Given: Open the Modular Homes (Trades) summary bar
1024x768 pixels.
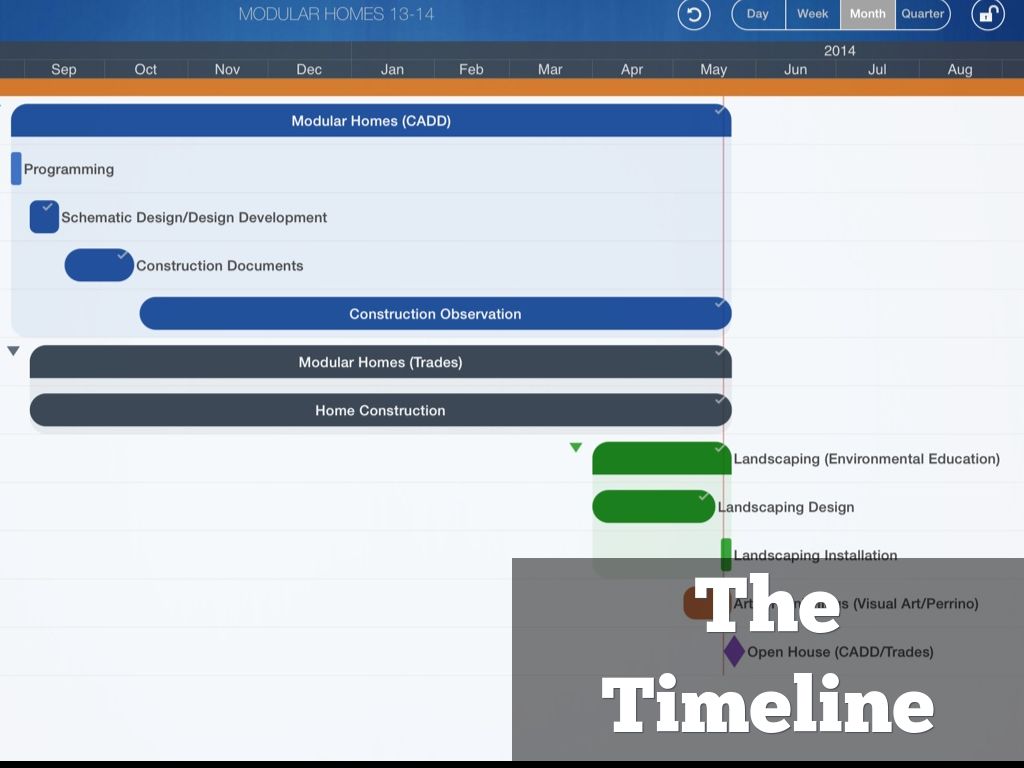Looking at the screenshot, I should [x=380, y=362].
